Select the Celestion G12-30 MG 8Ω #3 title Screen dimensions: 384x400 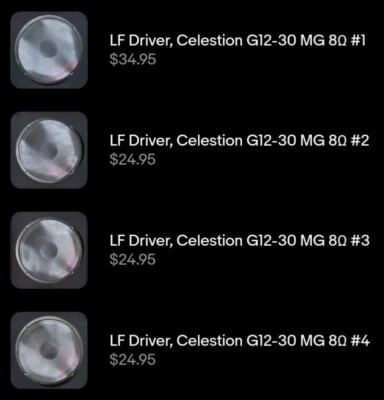[x=239, y=241]
